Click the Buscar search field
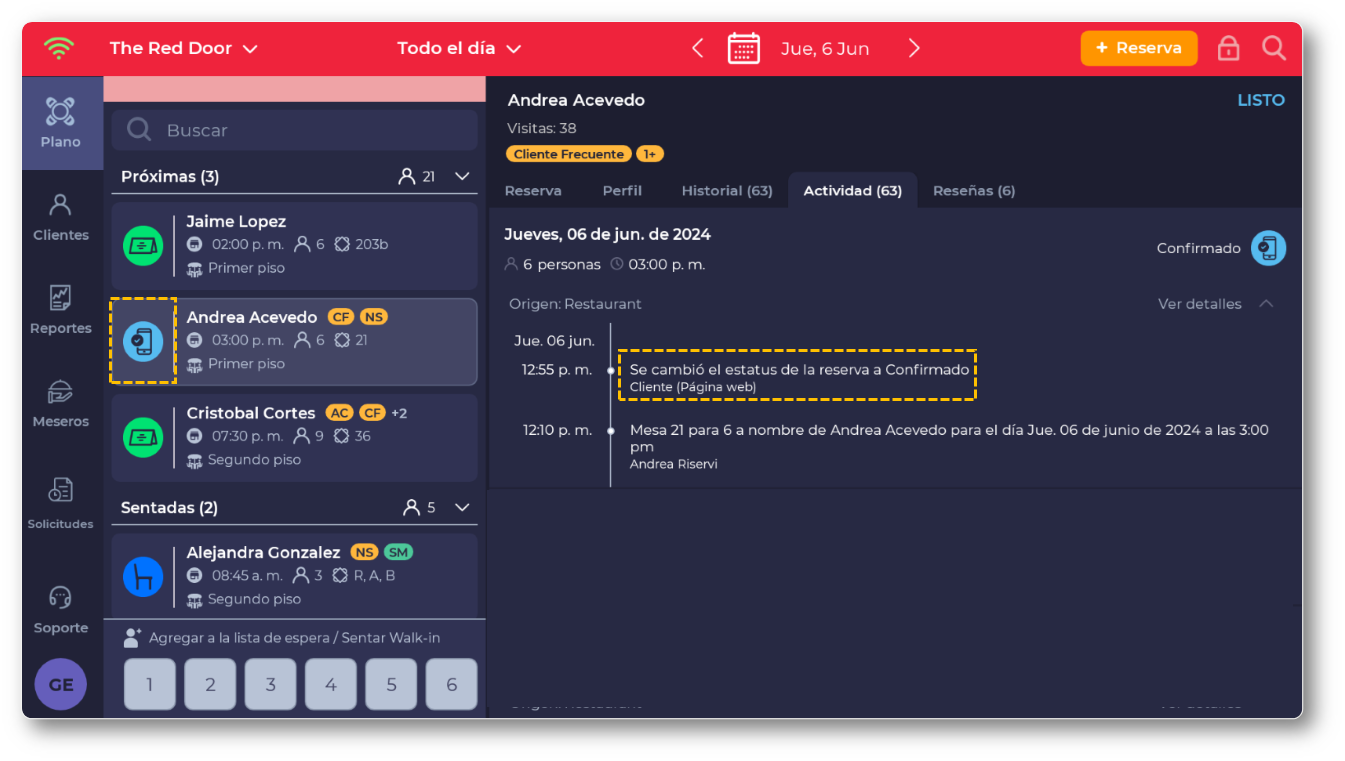 [x=295, y=130]
